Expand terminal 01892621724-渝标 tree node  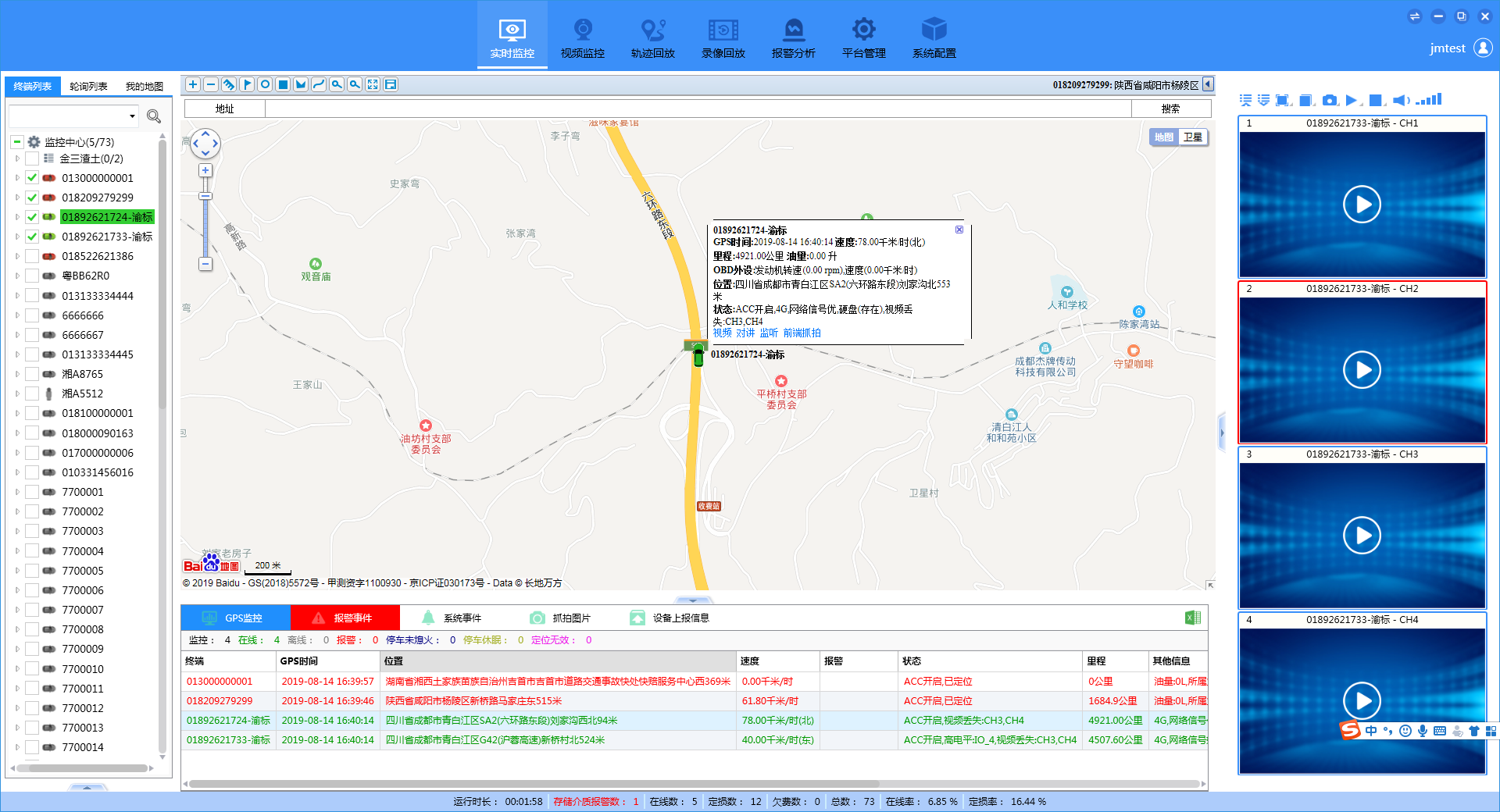17,217
